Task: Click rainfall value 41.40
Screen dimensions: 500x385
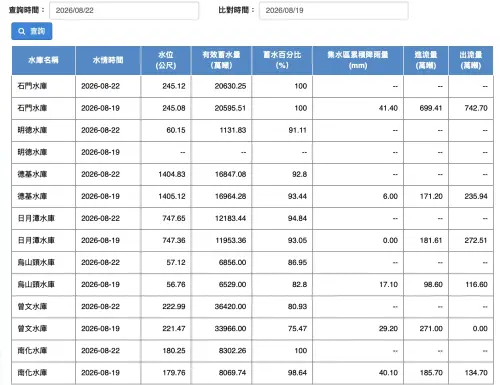Action: 388,108
